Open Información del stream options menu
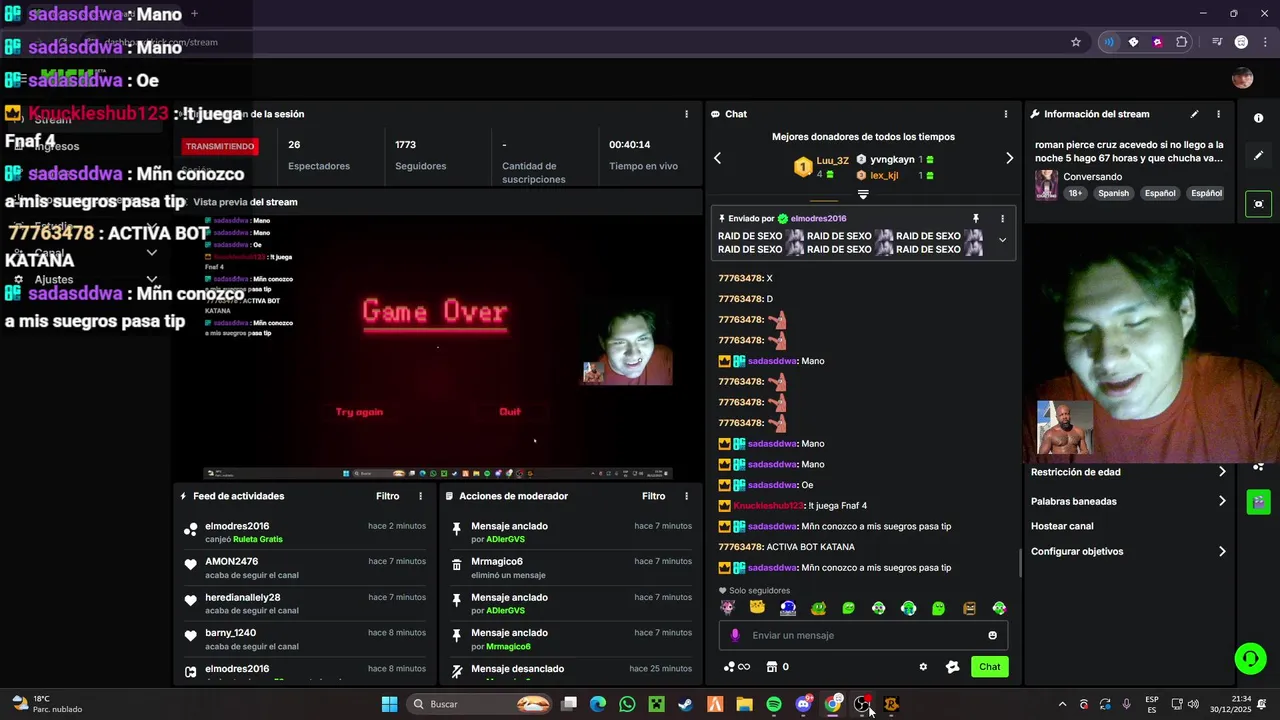The height and width of the screenshot is (720, 1280). click(1218, 114)
